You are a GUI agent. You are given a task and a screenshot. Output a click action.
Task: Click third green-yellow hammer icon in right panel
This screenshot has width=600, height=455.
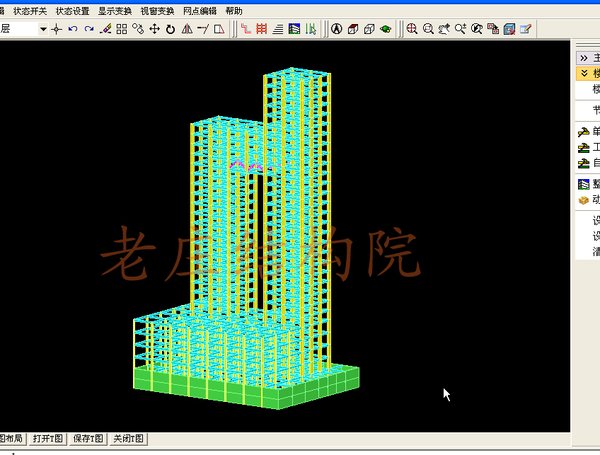tap(584, 164)
